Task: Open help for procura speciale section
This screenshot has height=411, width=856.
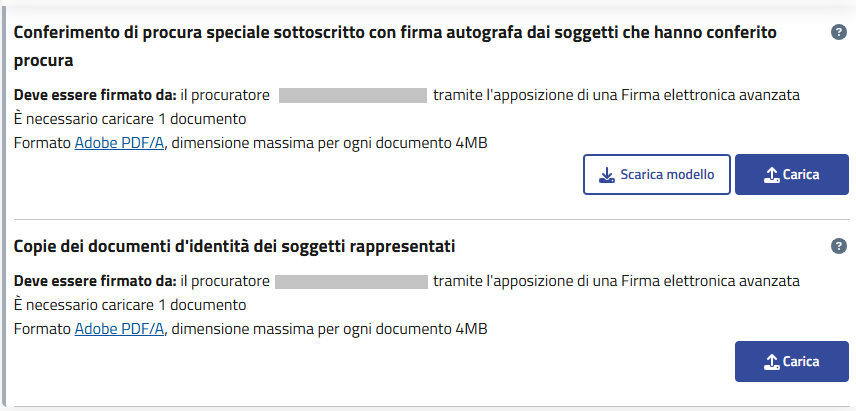Action: [x=839, y=33]
